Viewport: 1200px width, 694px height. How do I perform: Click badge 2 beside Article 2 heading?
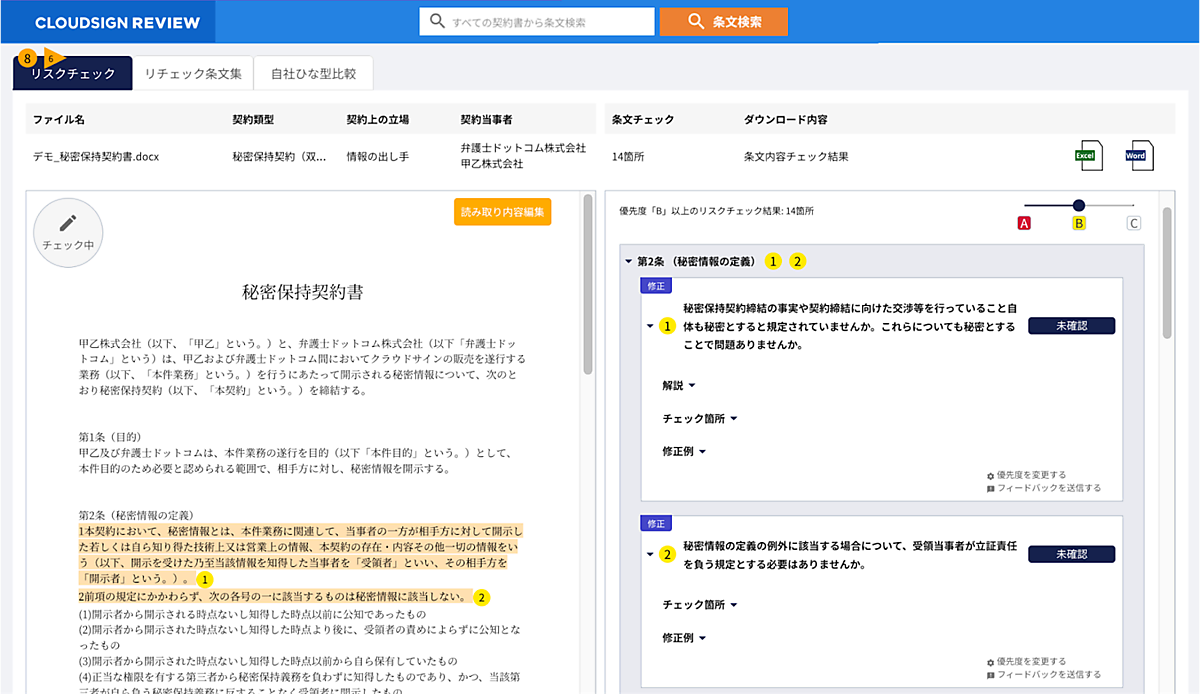tap(797, 261)
